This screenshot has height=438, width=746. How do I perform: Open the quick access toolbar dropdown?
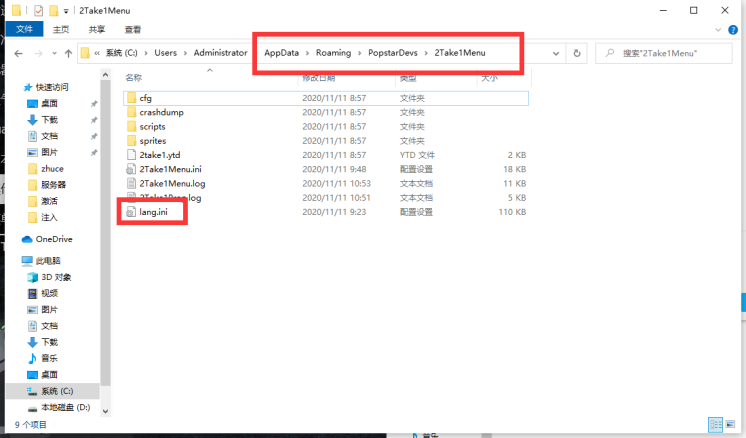pyautogui.click(x=66, y=10)
